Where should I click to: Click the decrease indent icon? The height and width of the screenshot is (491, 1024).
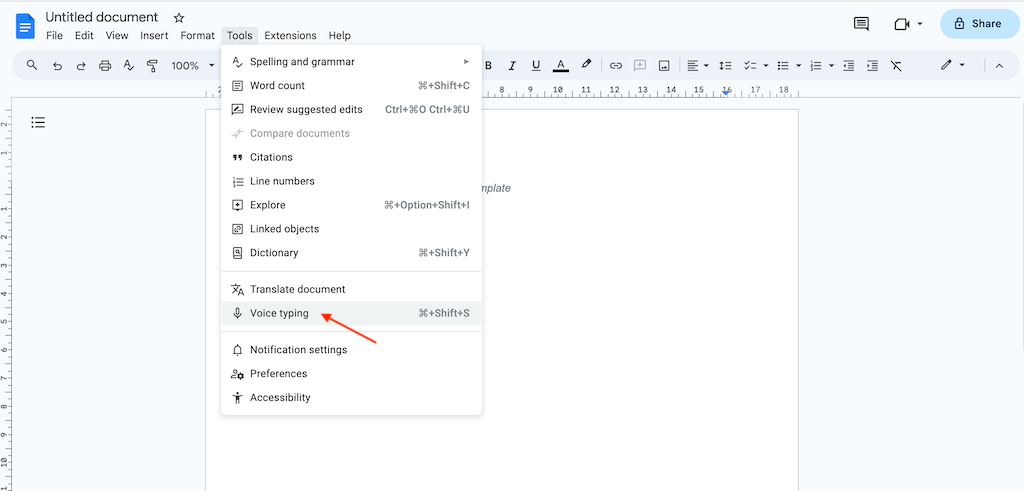click(x=848, y=65)
